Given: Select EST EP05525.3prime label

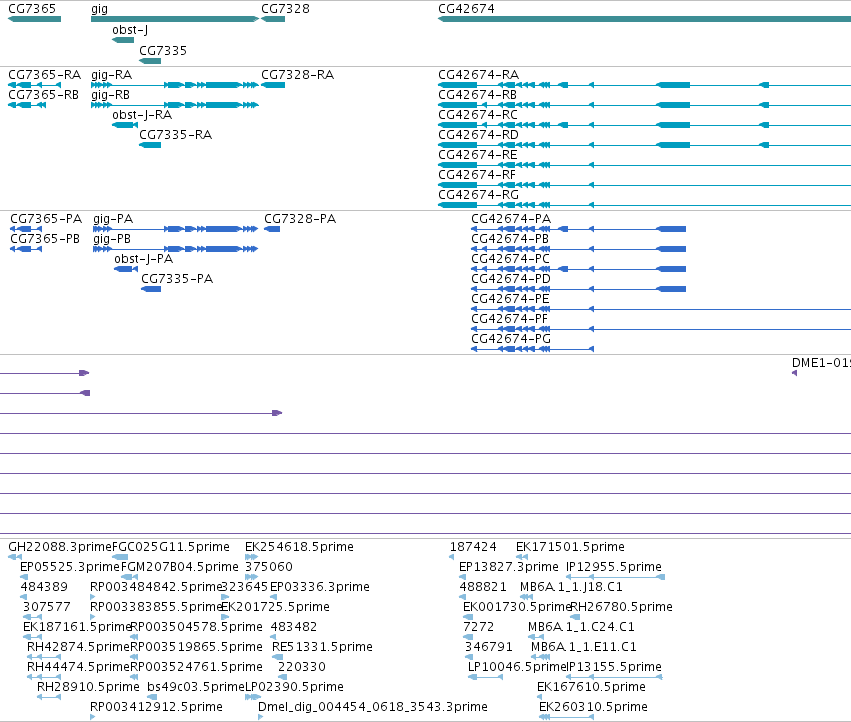Looking at the screenshot, I should tap(70, 567).
